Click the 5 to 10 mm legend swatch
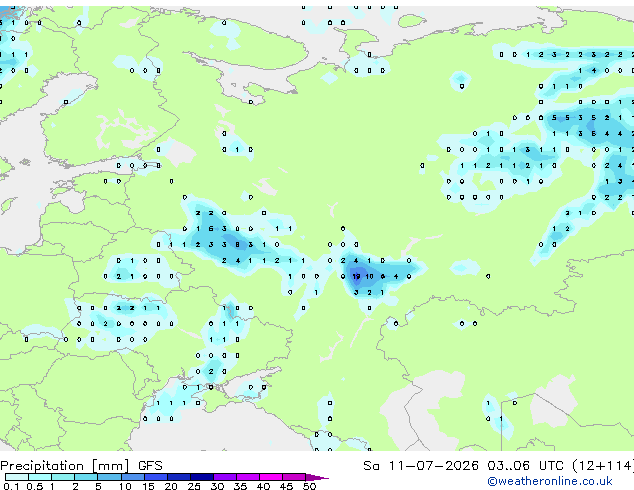This screenshot has width=634, height=490. pyautogui.click(x=109, y=477)
